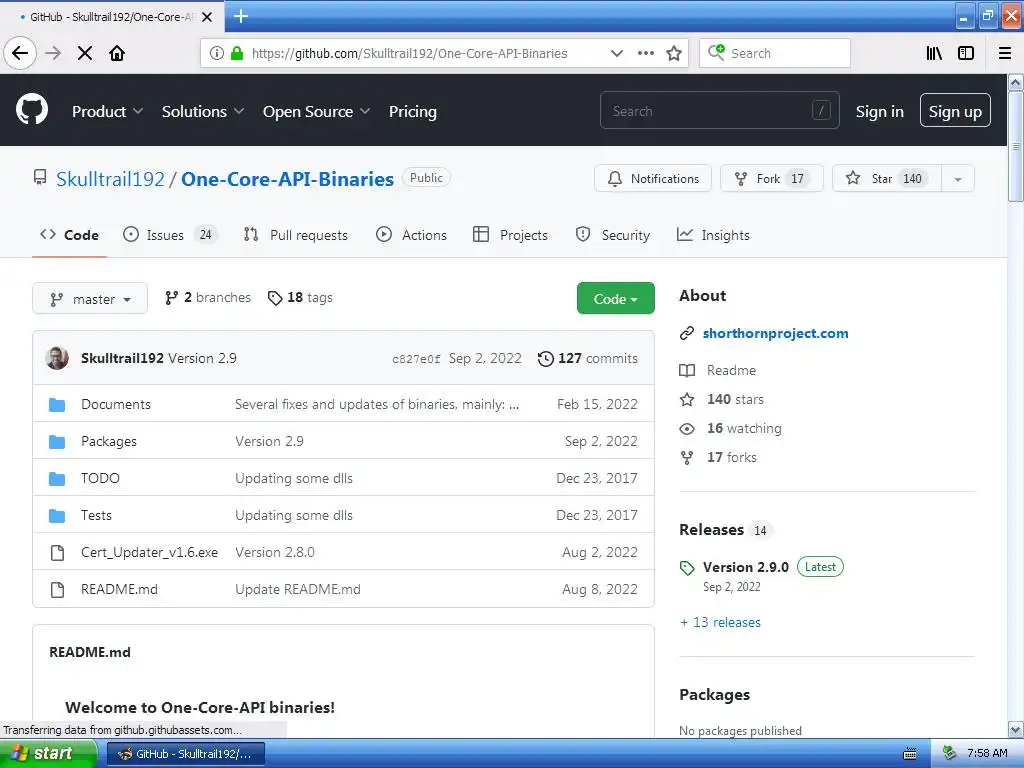Click the Pricing link in header
This screenshot has width=1024, height=768.
click(x=413, y=112)
